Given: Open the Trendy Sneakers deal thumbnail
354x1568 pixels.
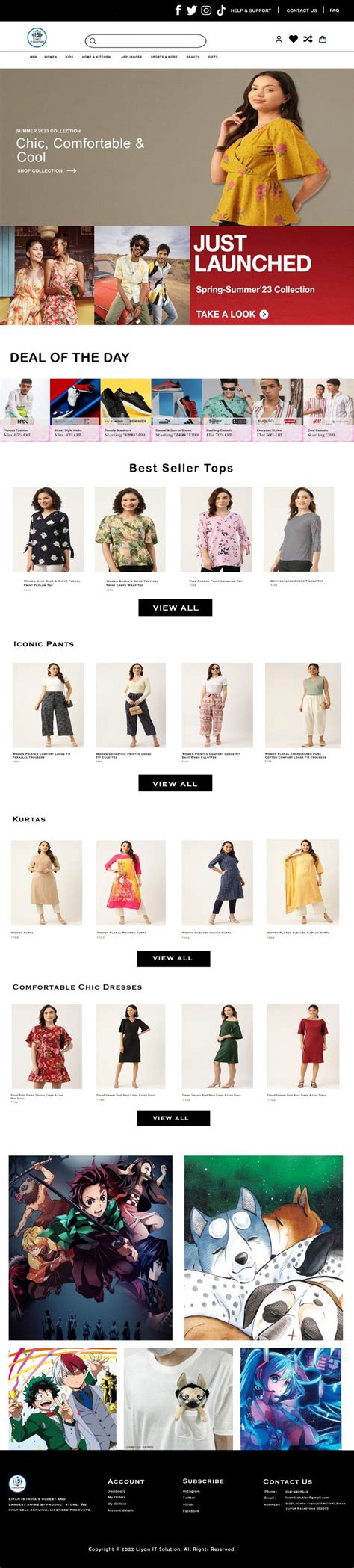Looking at the screenshot, I should [x=125, y=410].
